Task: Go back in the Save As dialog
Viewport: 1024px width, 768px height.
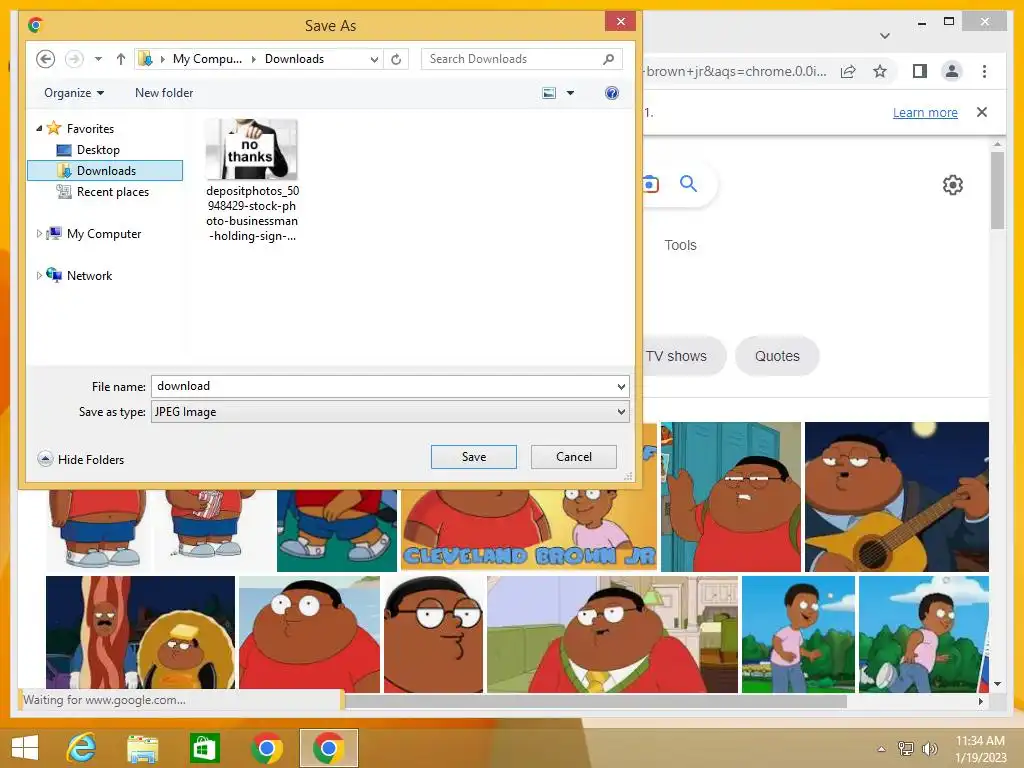Action: tap(45, 59)
